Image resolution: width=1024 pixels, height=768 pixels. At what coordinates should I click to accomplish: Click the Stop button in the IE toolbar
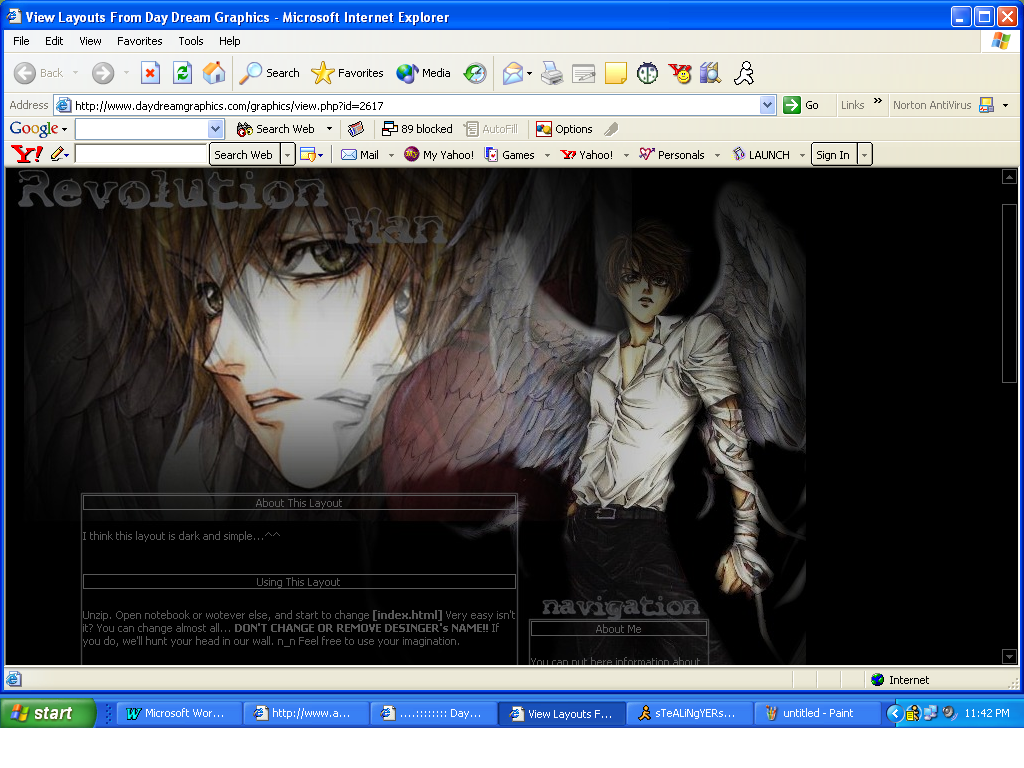click(x=150, y=73)
